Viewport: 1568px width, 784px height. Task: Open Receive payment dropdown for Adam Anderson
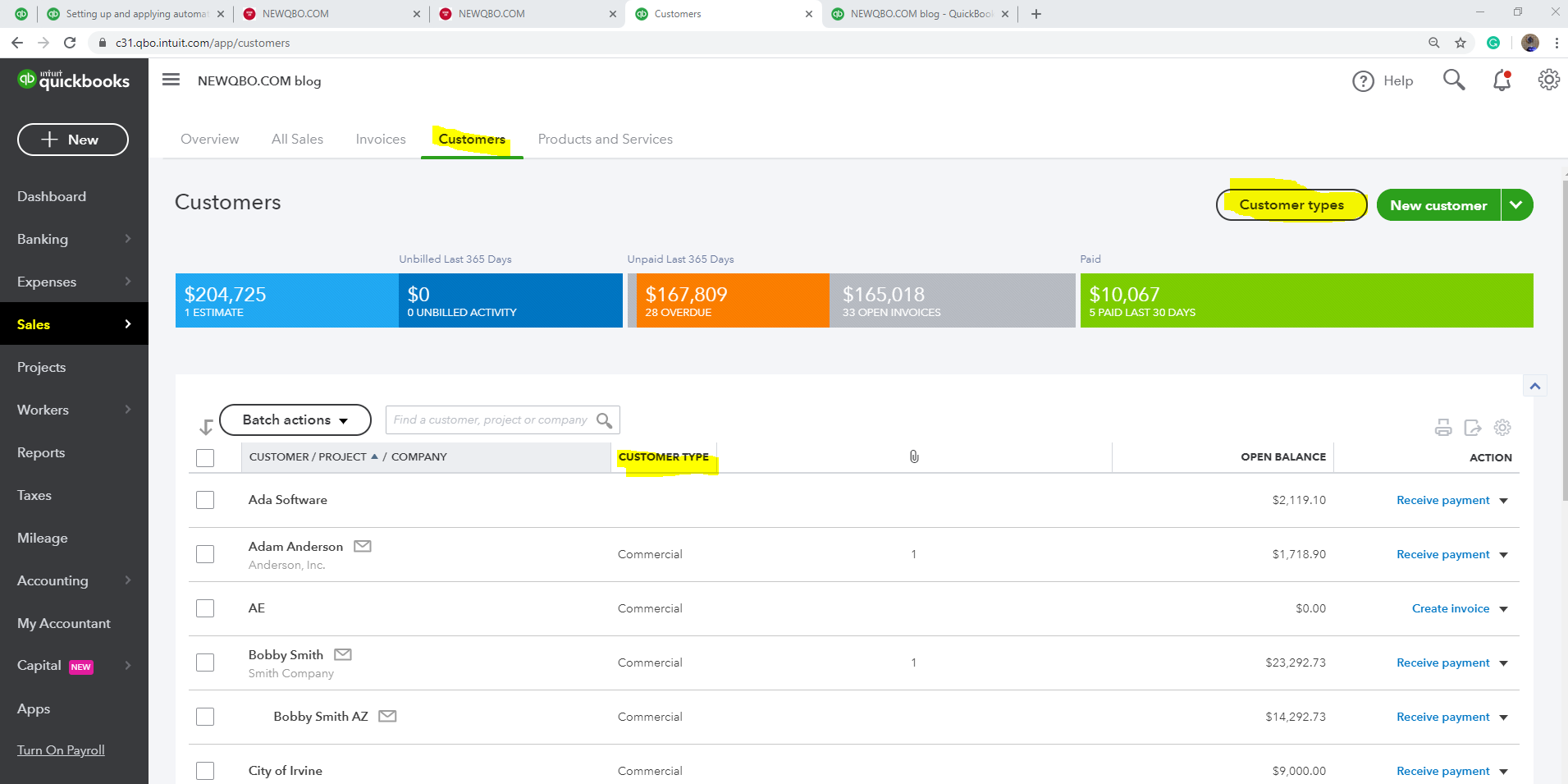[1504, 554]
